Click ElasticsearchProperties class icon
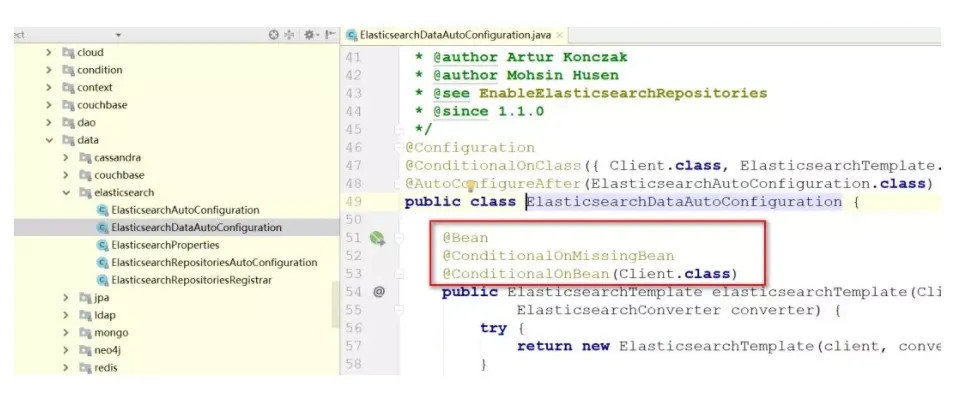This screenshot has width=965, height=410. click(103, 245)
